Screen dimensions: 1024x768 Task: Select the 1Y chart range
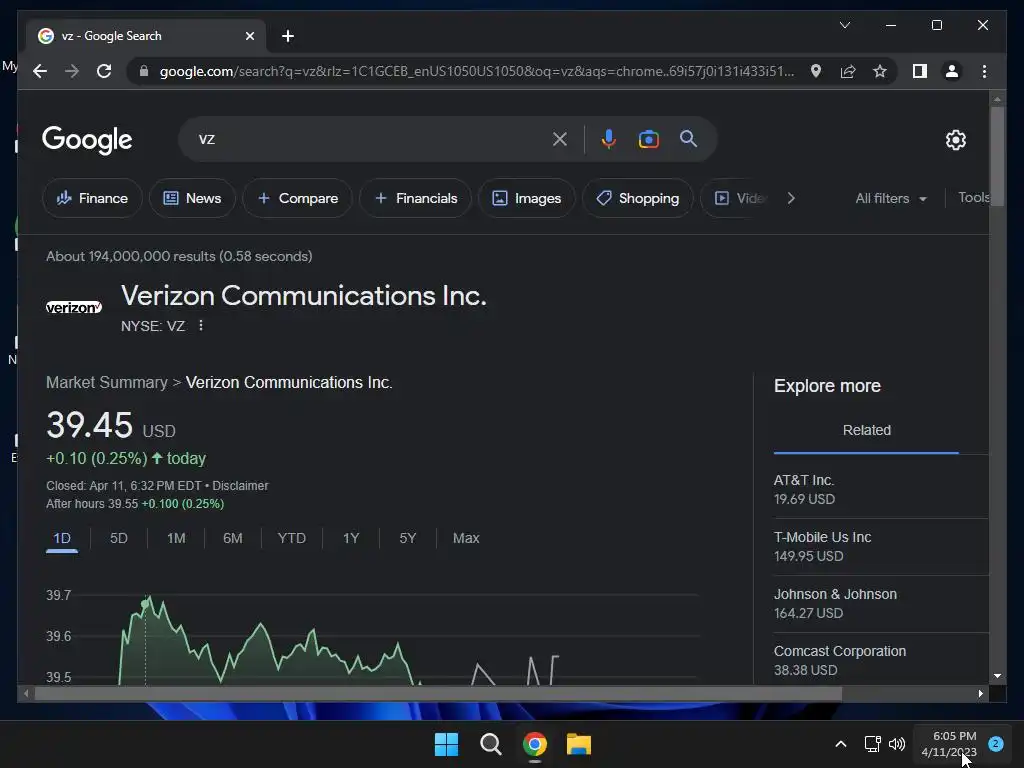pos(351,538)
